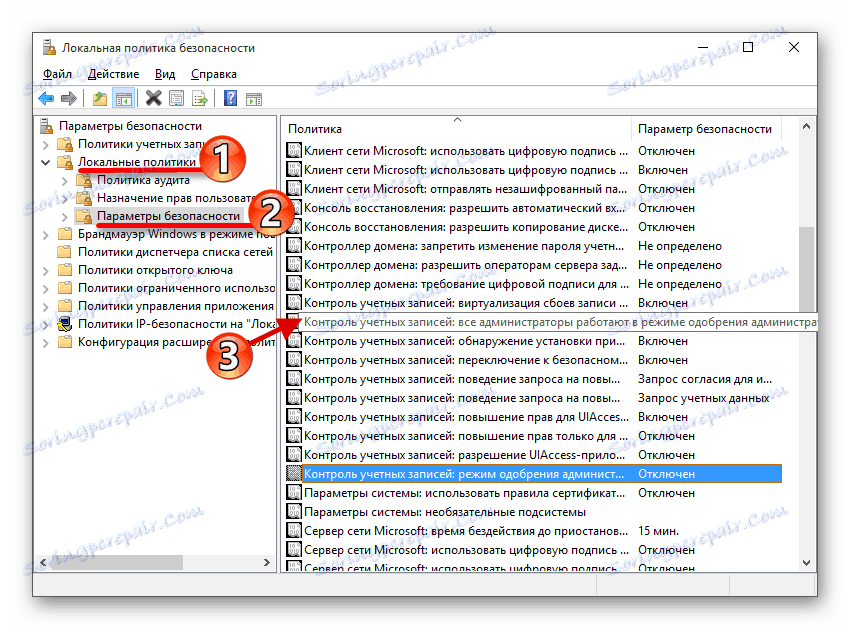Open Properties toolbar icon

click(x=177, y=99)
